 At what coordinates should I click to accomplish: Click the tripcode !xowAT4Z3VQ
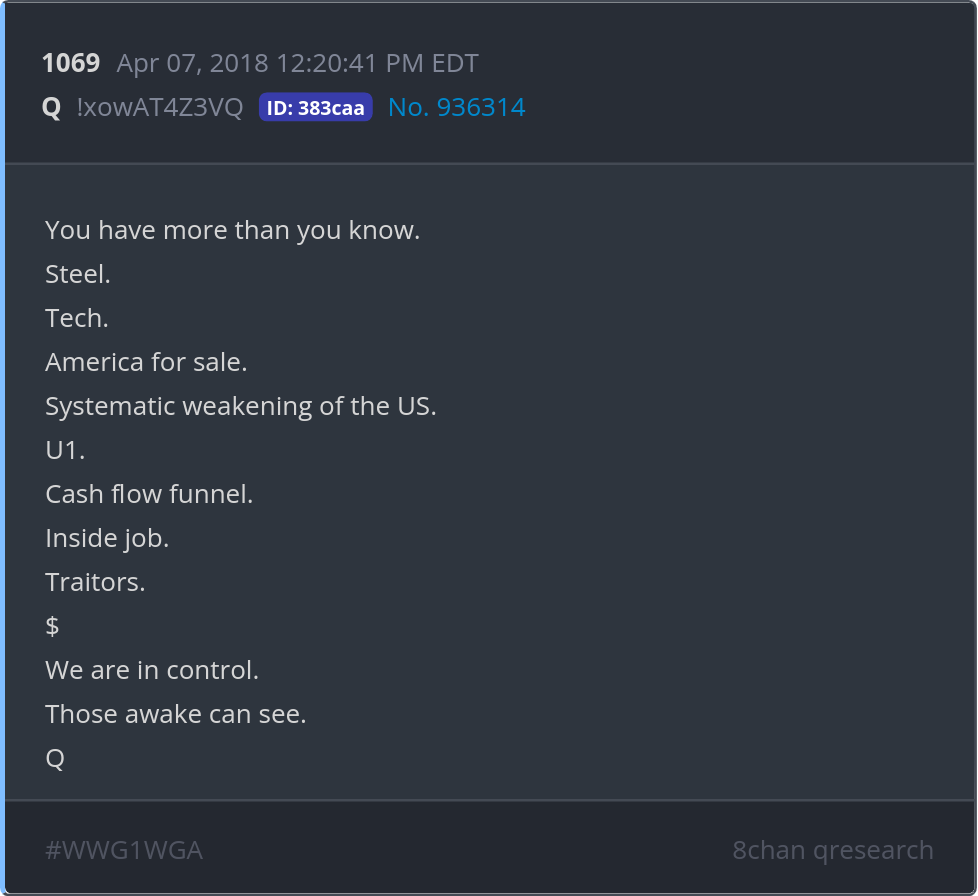[159, 108]
